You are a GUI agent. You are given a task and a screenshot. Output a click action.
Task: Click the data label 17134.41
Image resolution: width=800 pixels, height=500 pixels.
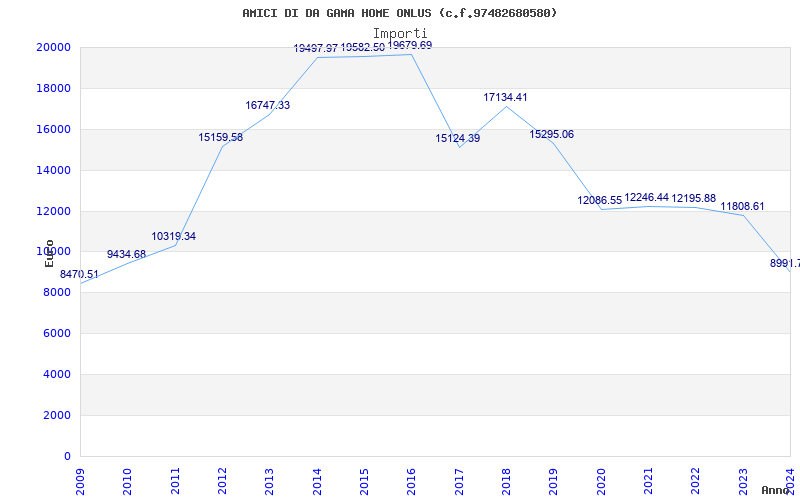[x=506, y=97]
